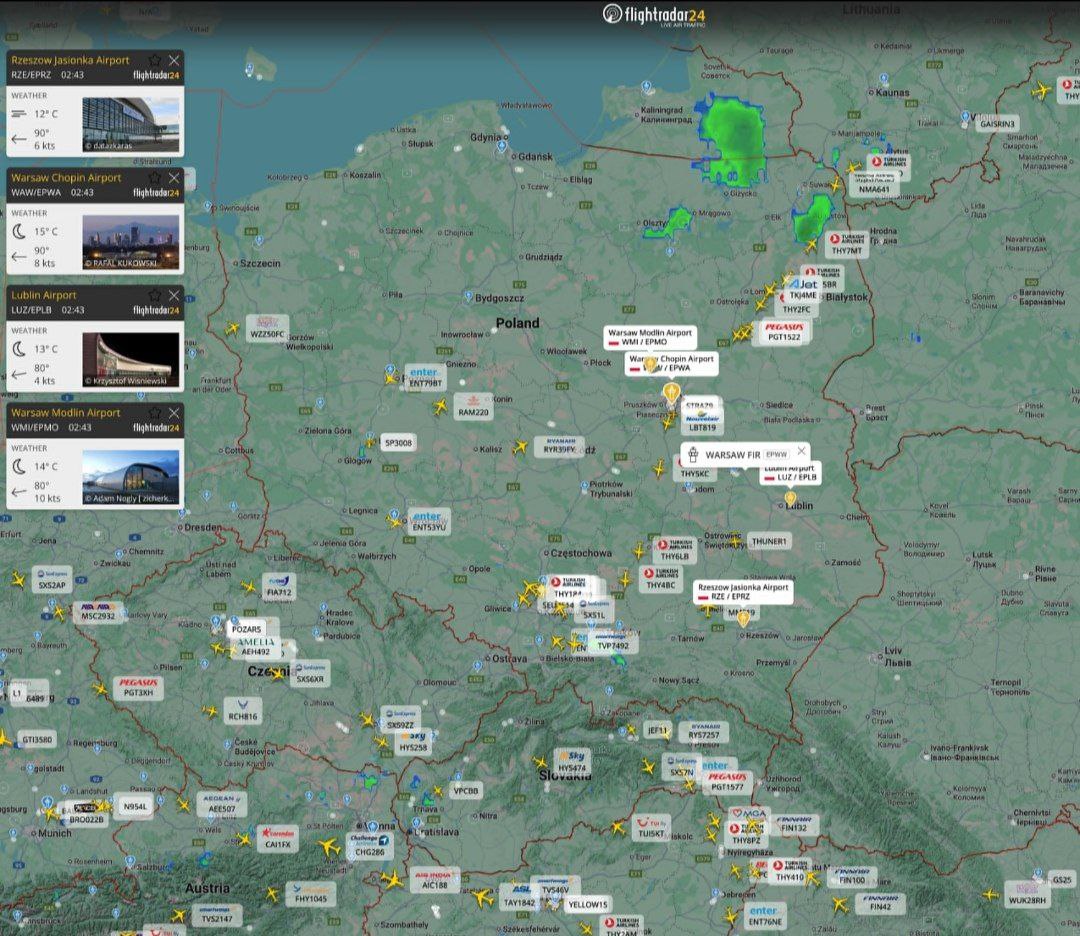The width and height of the screenshot is (1080, 936).
Task: Click the Lublin airport pin marker
Action: pos(790,498)
